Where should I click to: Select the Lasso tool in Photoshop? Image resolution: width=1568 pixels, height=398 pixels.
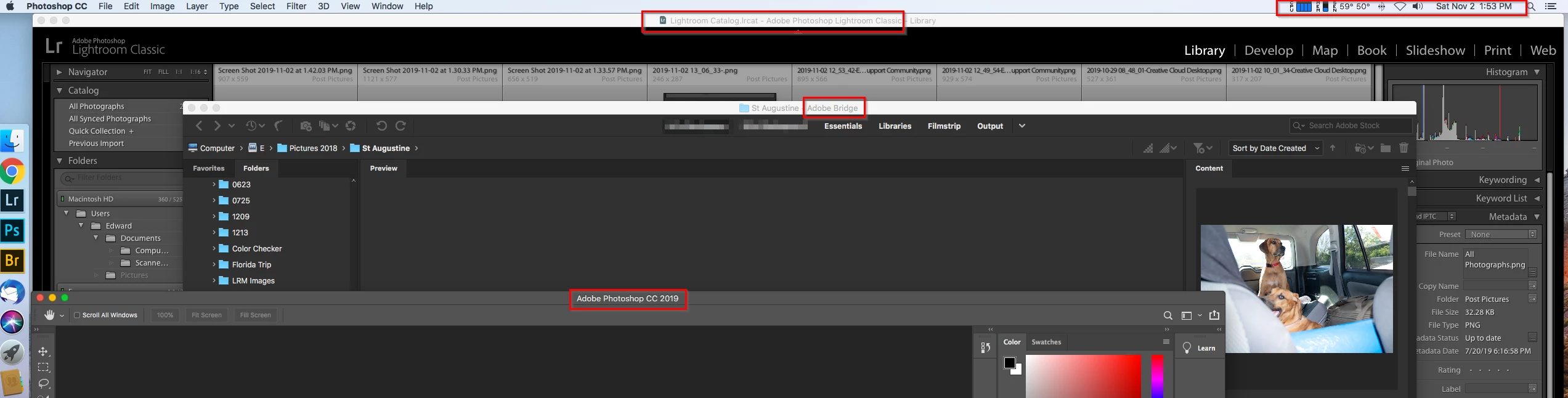pyautogui.click(x=43, y=383)
